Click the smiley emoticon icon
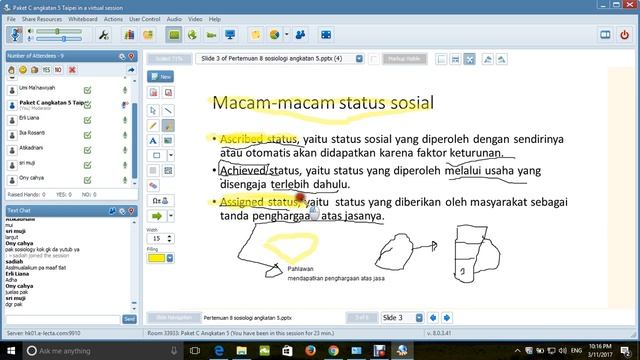Image resolution: width=640 pixels, height=360 pixels. (x=23, y=70)
